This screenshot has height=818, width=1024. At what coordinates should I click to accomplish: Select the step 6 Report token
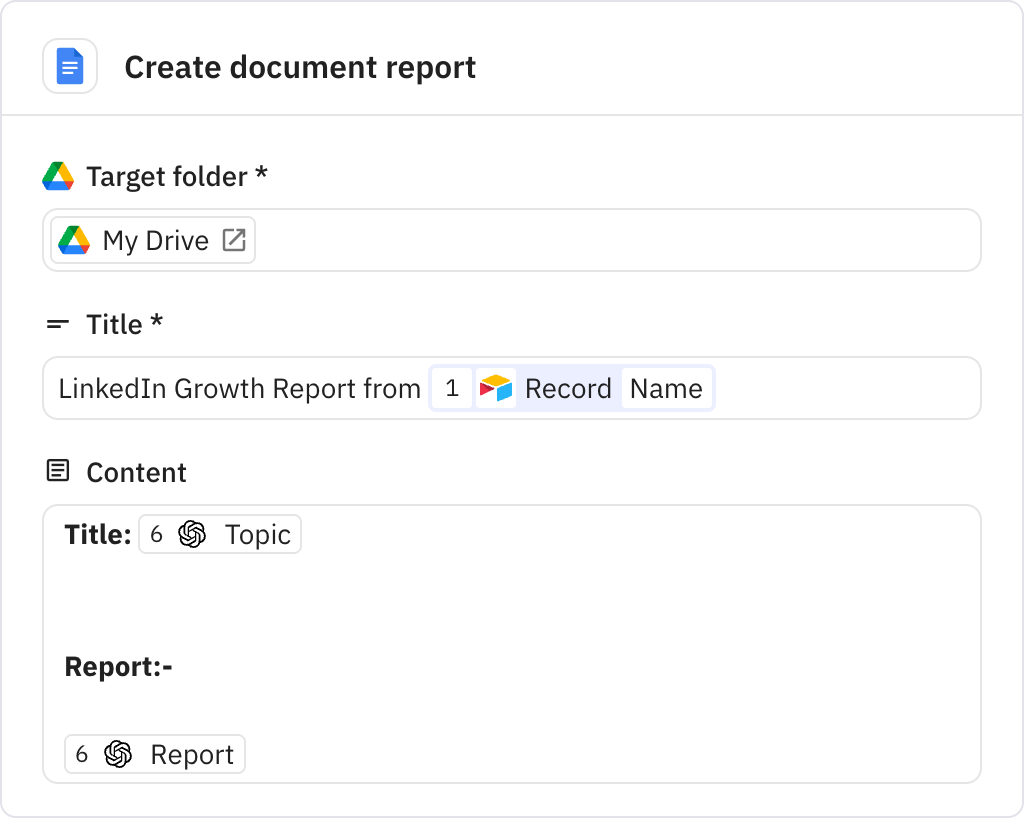[153, 754]
